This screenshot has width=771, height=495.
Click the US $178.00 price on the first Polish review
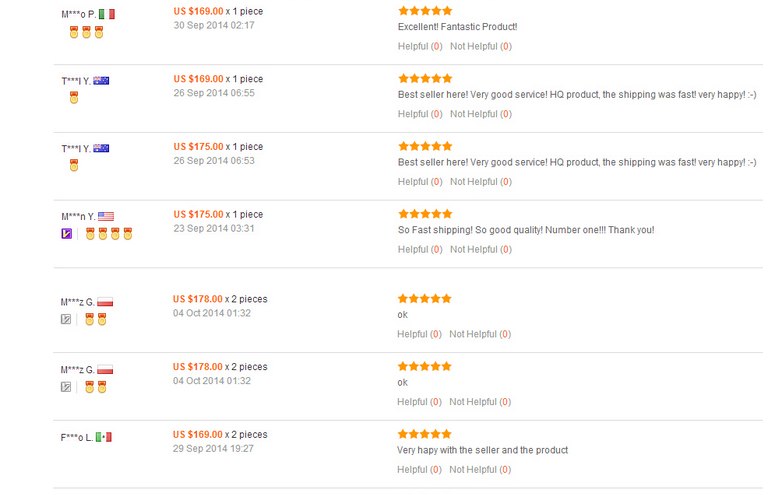tap(198, 299)
